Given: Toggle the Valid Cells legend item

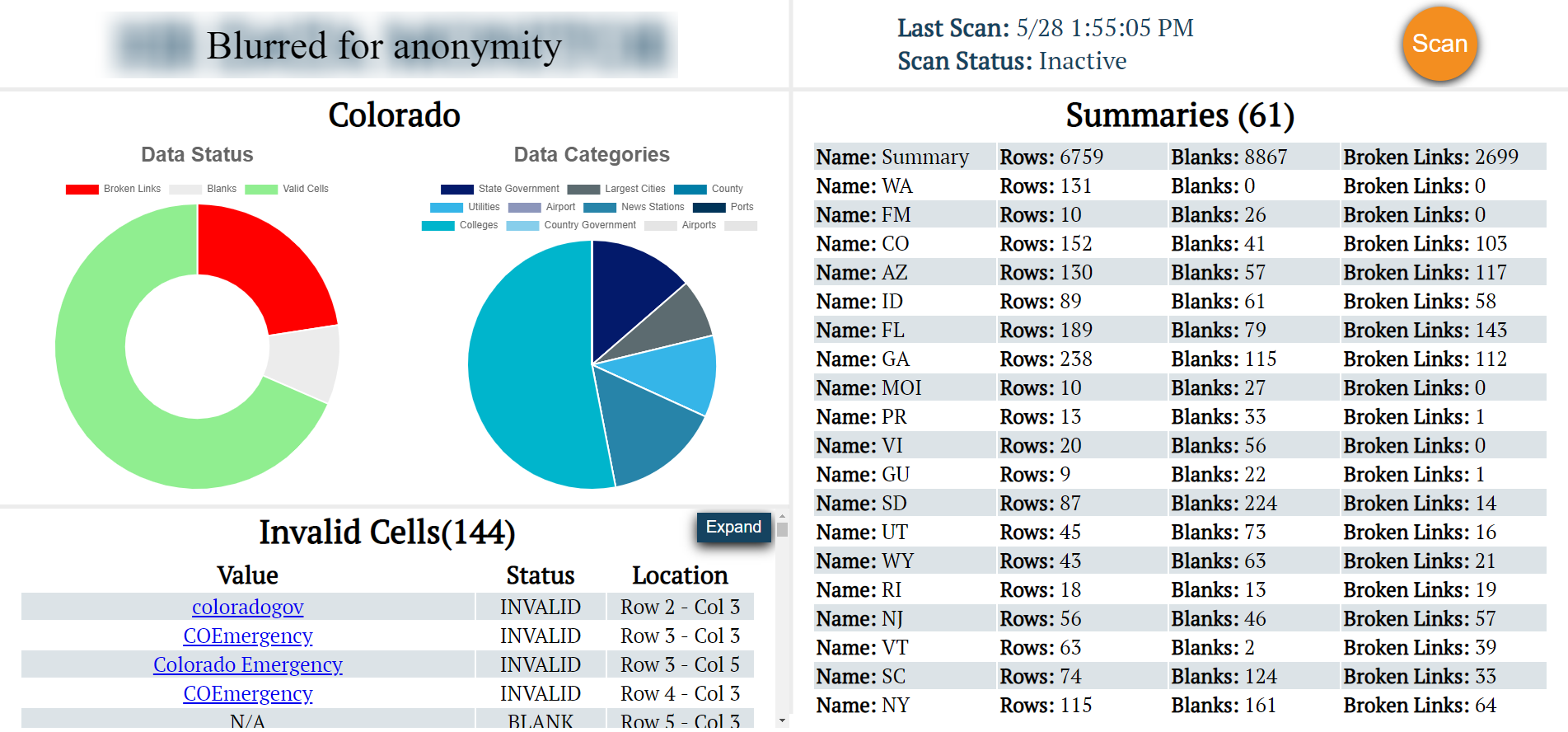Looking at the screenshot, I should point(287,189).
